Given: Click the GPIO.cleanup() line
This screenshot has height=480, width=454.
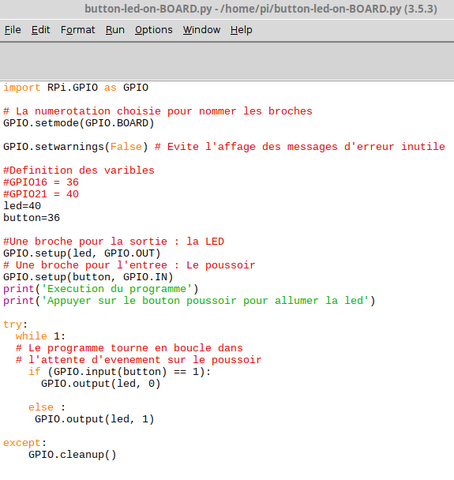Looking at the screenshot, I should [x=72, y=455].
